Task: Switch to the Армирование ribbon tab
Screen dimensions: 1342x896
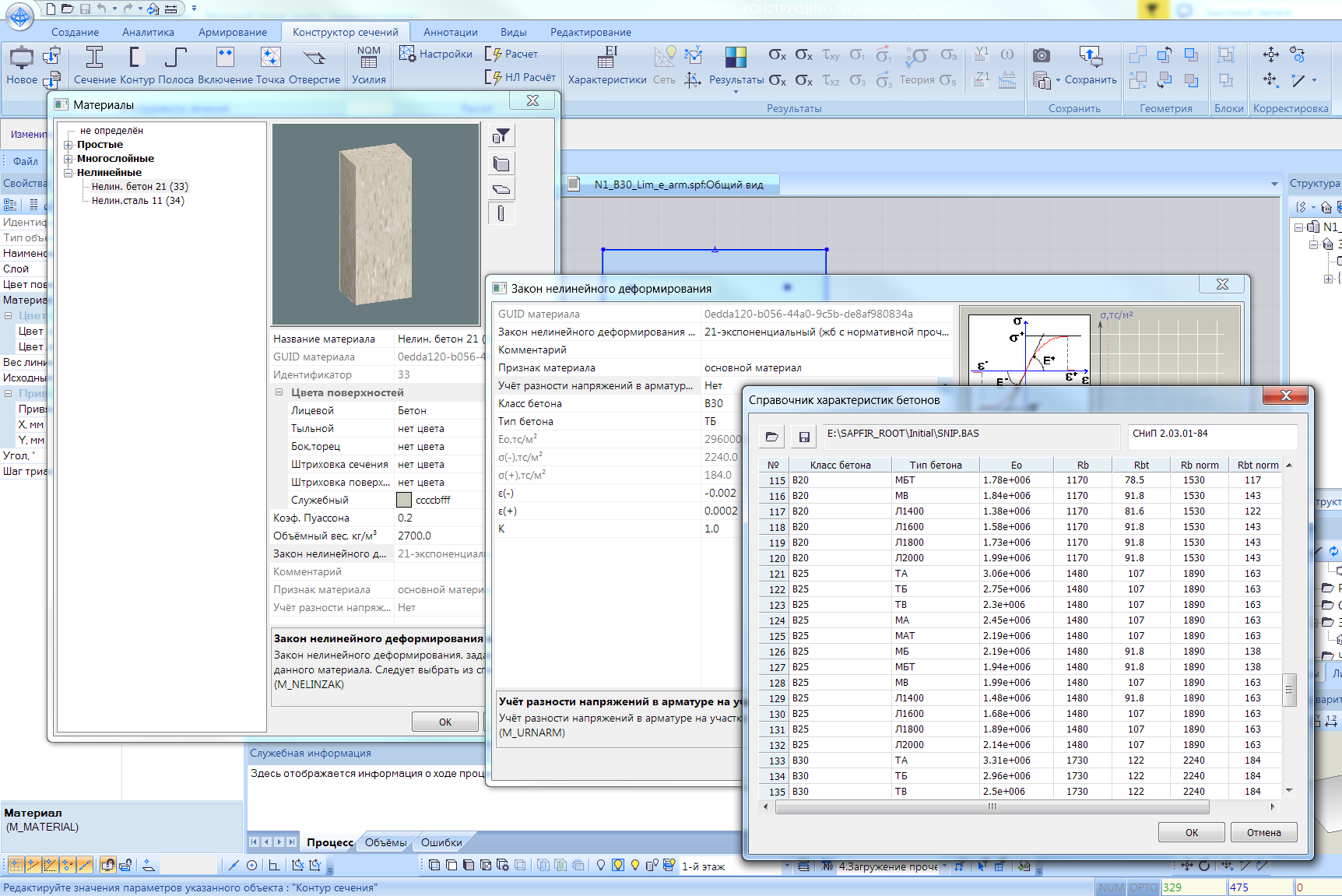Action: pyautogui.click(x=232, y=32)
